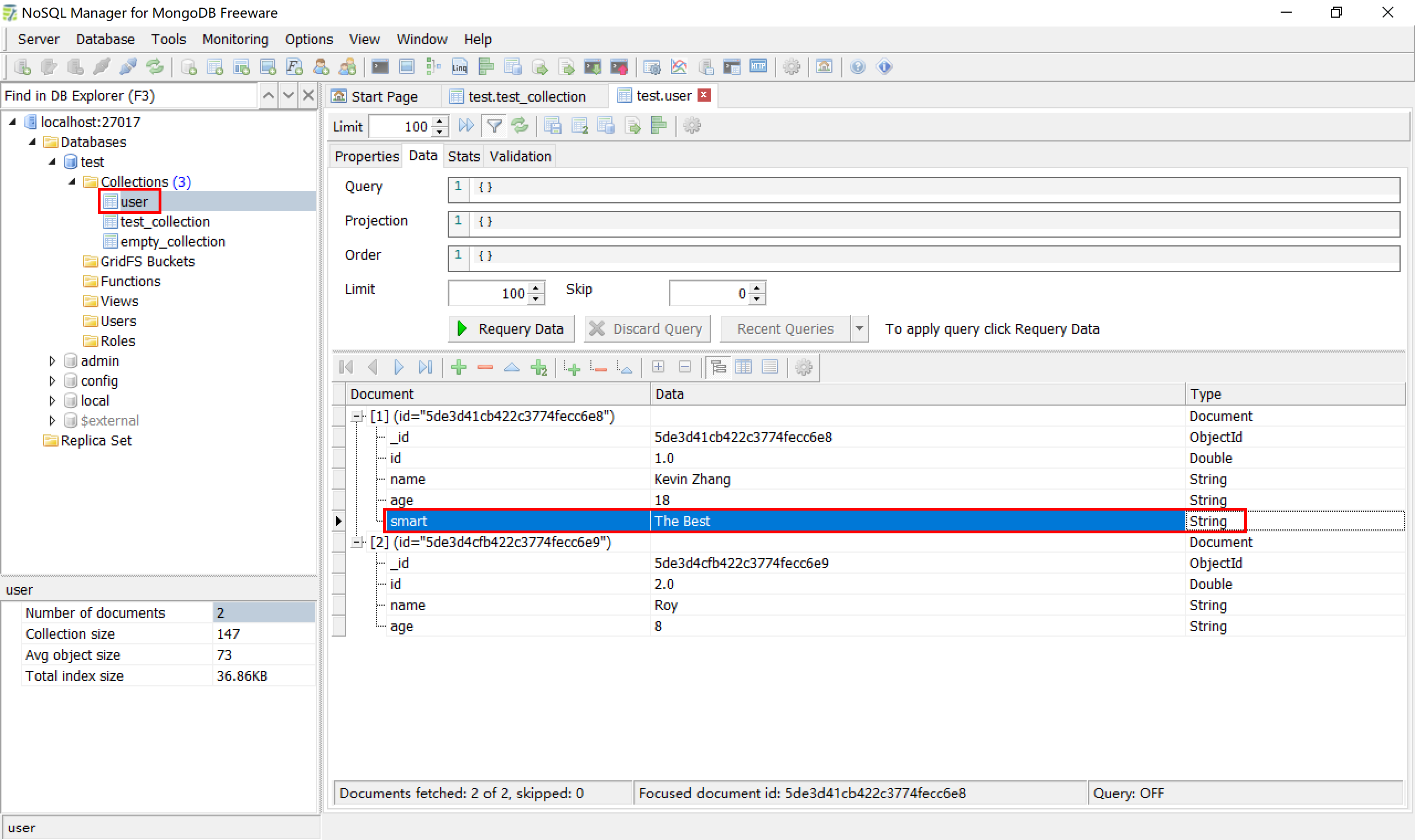Click the refresh servers icon in main toolbar
Screen dimensions: 1415x840
155,67
